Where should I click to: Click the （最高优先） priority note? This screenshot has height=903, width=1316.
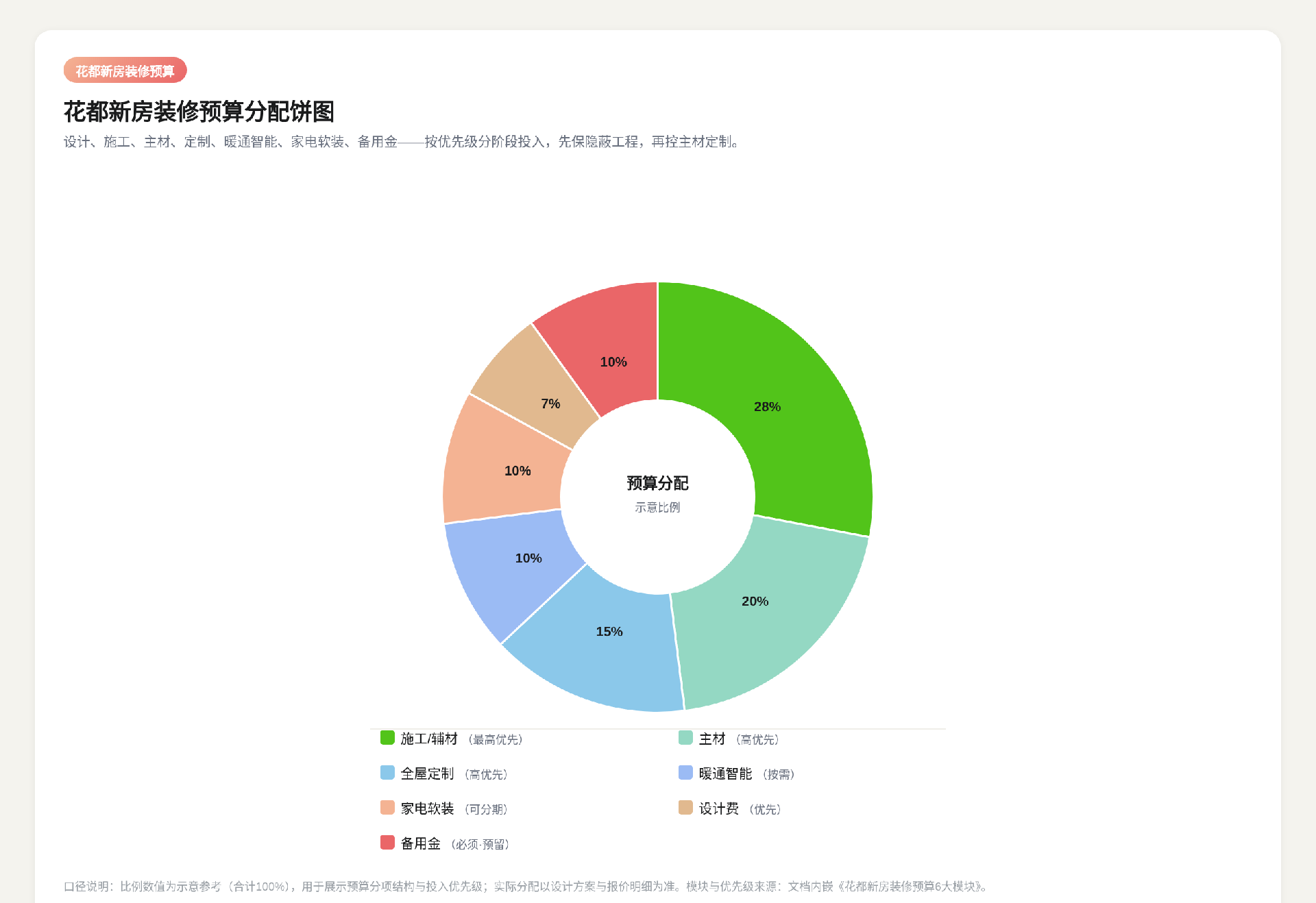tap(496, 739)
